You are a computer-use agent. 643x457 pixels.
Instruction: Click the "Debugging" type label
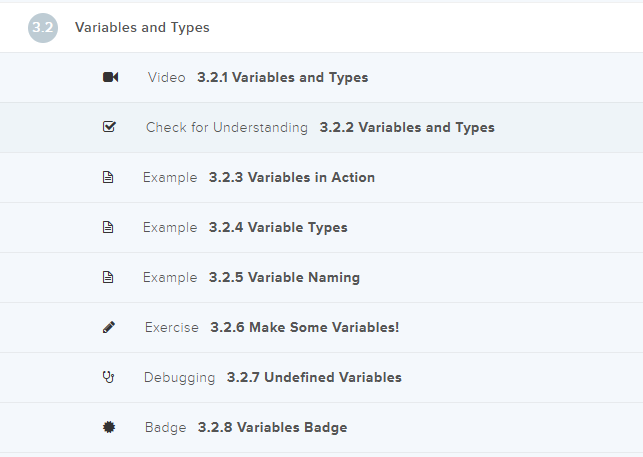(179, 378)
